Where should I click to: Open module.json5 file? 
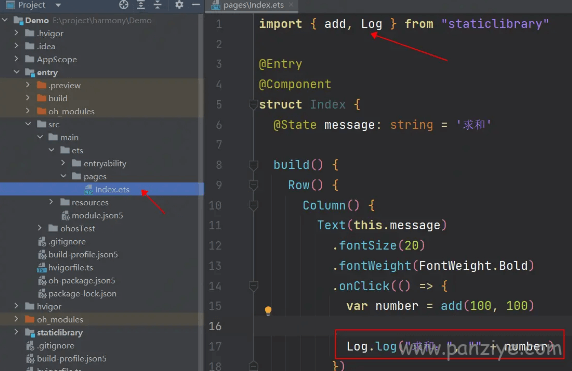coord(97,215)
